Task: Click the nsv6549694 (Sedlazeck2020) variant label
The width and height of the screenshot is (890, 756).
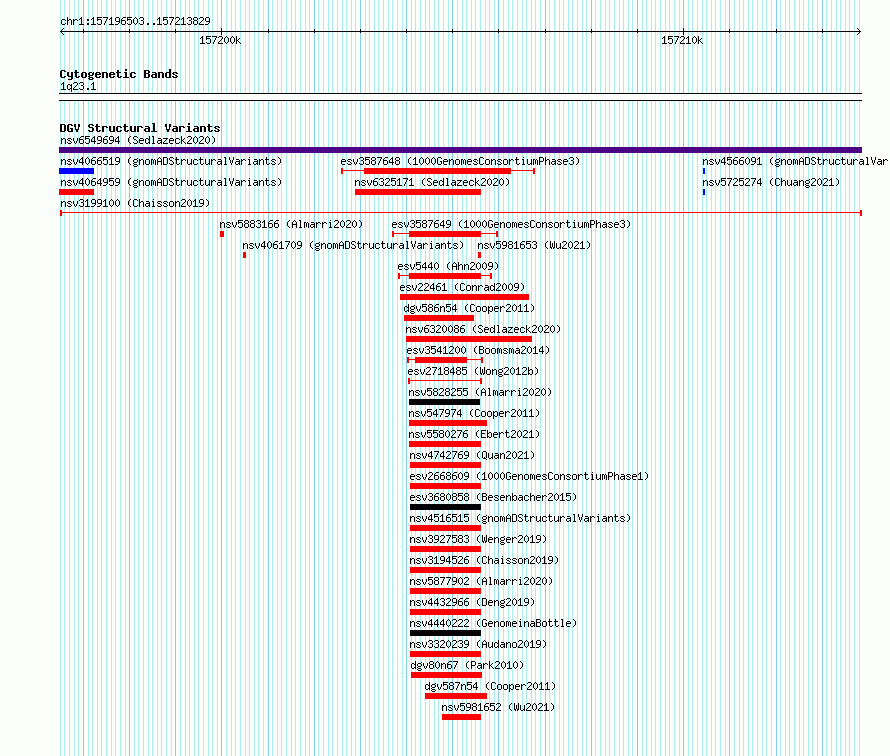Action: point(138,140)
